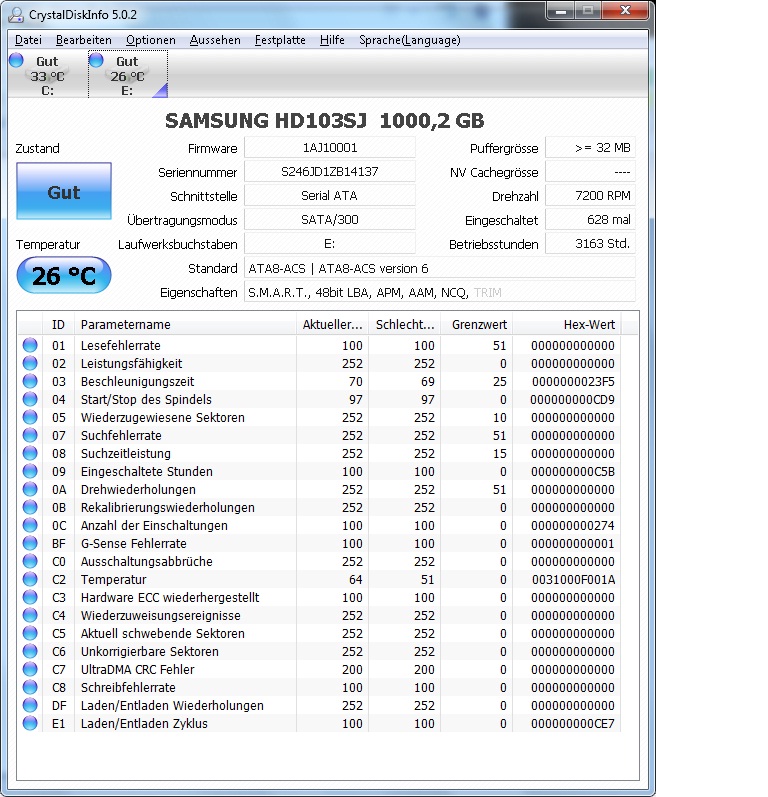Viewport: 768px width, 797px height.
Task: Open the Hilfe menu
Action: click(332, 40)
